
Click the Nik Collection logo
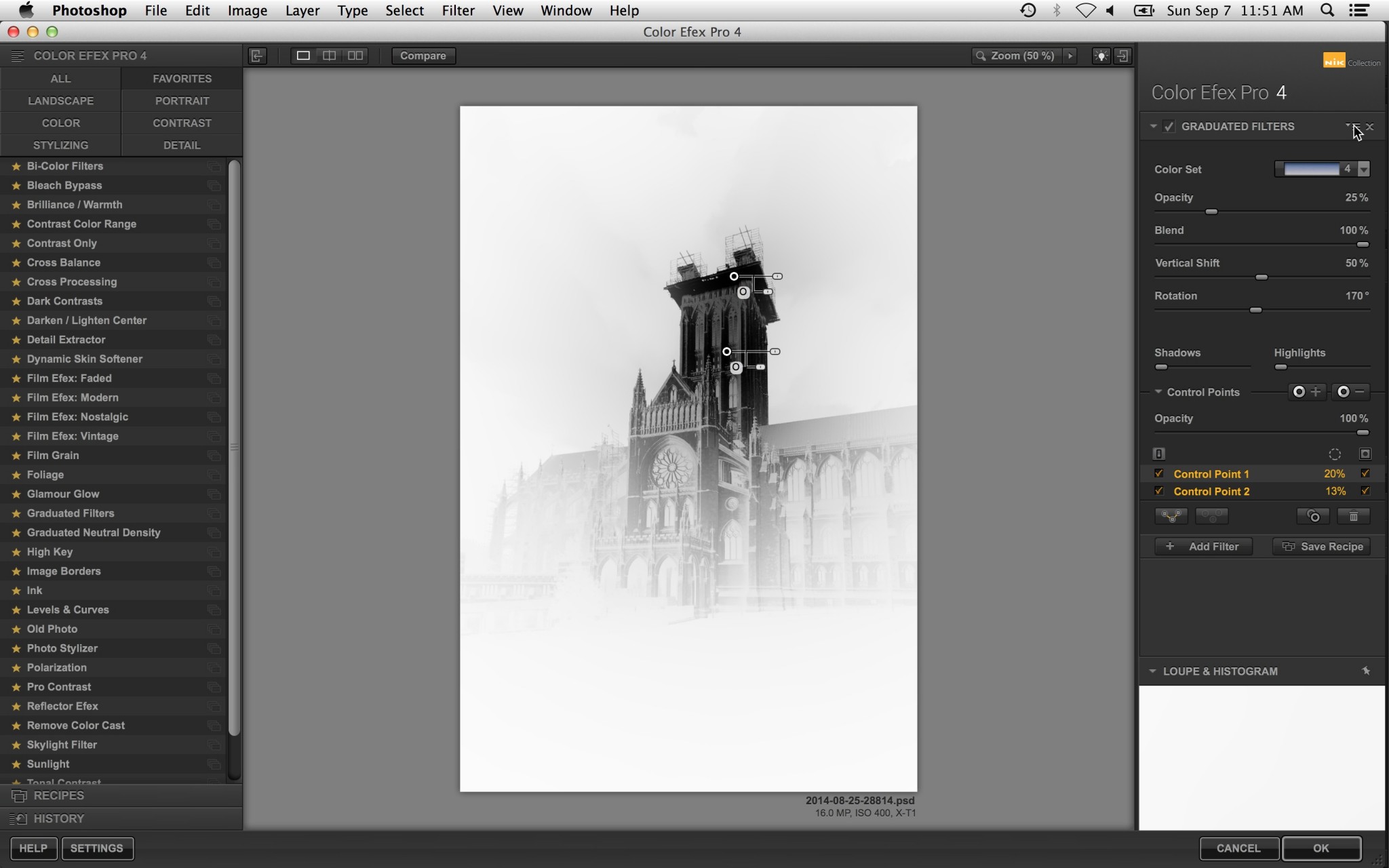tap(1351, 61)
